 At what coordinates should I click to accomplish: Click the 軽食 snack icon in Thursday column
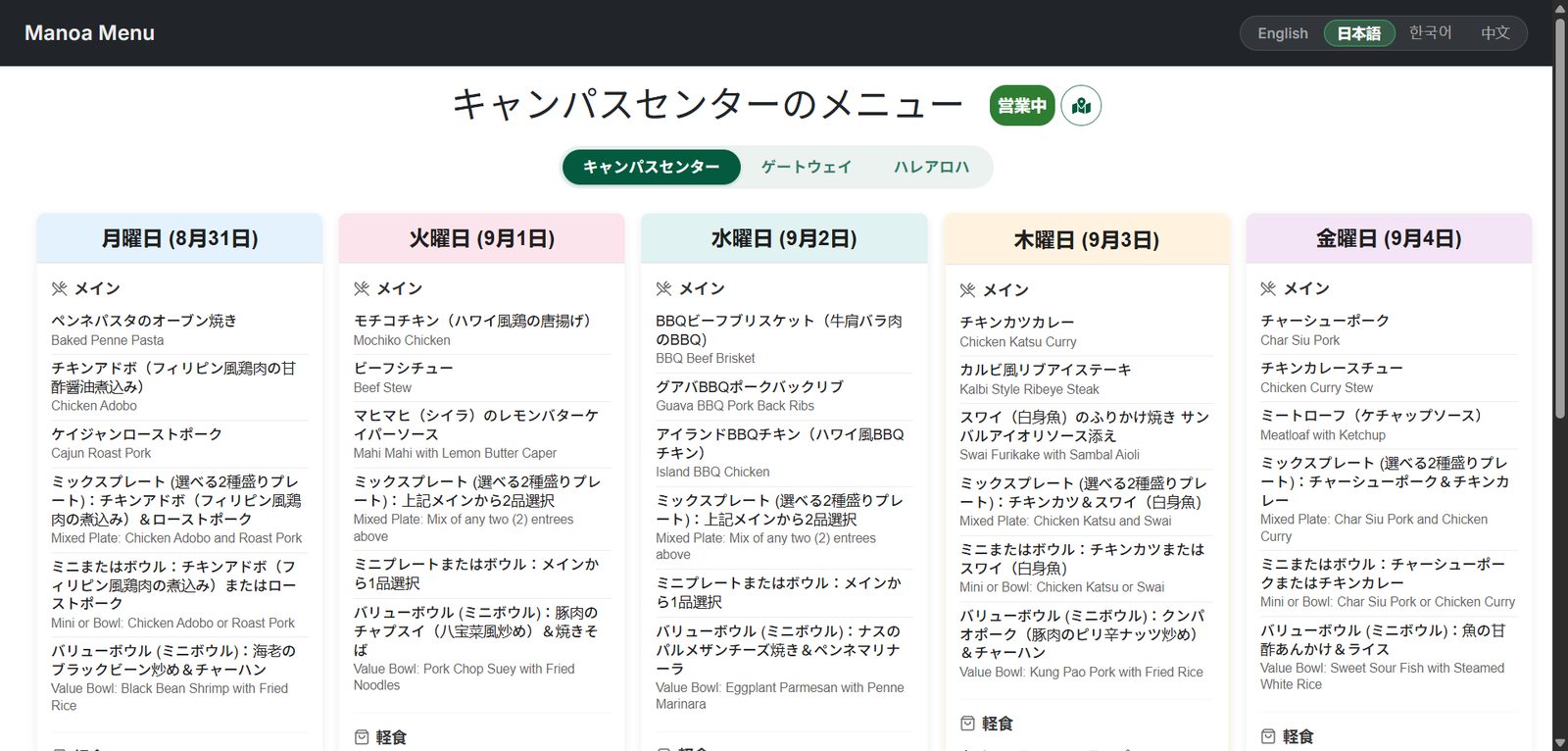967,724
